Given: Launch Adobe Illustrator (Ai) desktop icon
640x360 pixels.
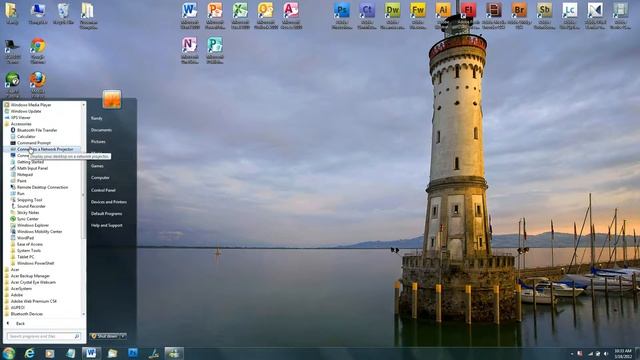Looking at the screenshot, I should (442, 16).
